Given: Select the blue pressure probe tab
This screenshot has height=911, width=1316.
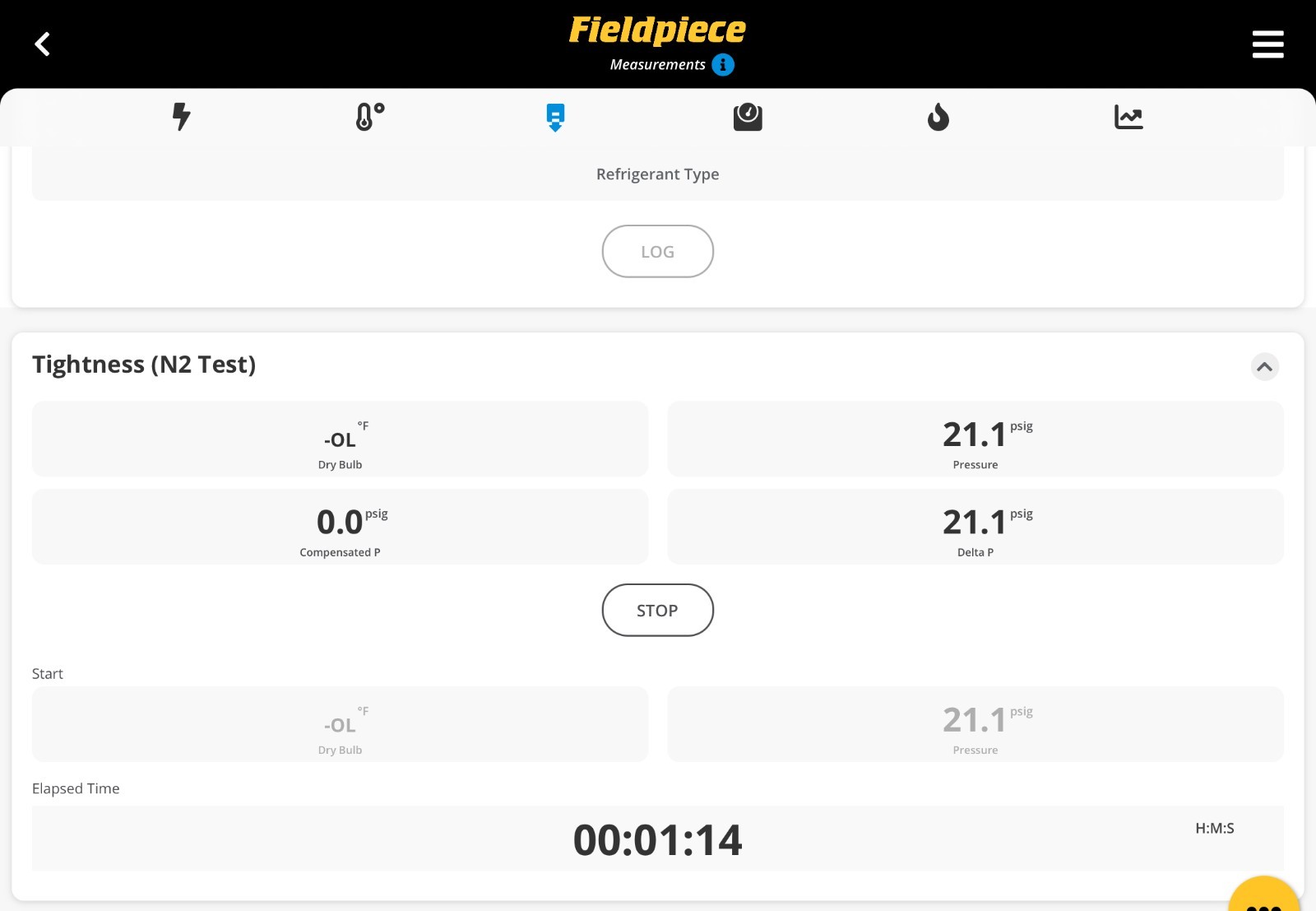Looking at the screenshot, I should (x=555, y=117).
